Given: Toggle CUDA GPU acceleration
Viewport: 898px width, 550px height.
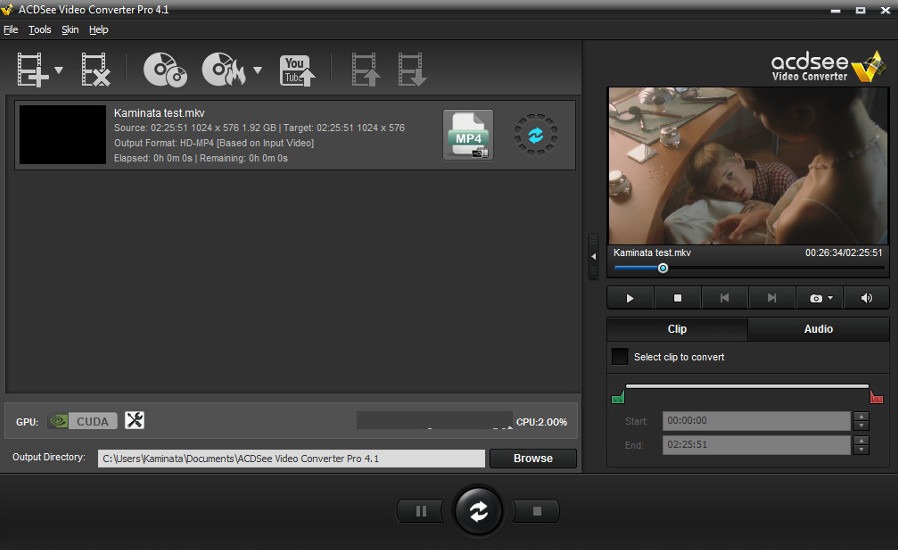Looking at the screenshot, I should (x=82, y=421).
